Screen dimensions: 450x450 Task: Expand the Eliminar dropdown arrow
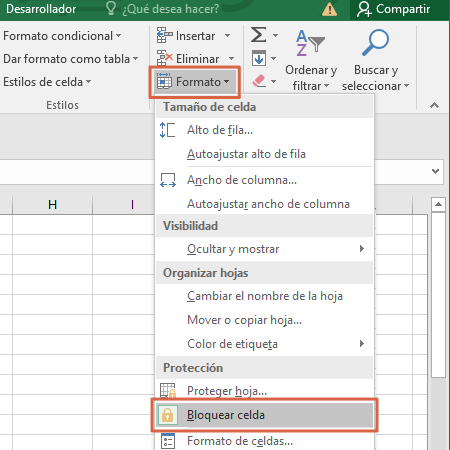(231, 59)
